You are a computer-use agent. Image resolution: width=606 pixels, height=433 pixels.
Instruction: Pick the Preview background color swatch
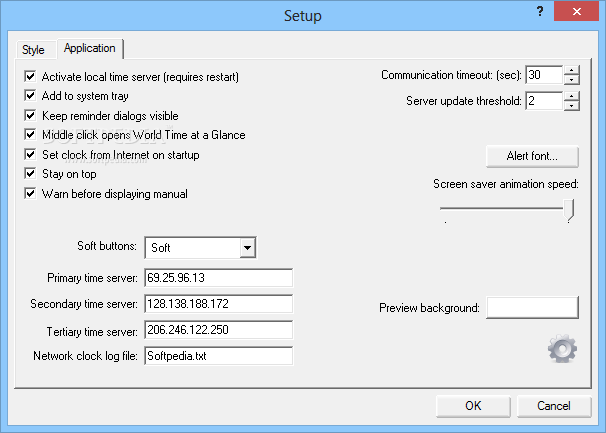coord(532,308)
